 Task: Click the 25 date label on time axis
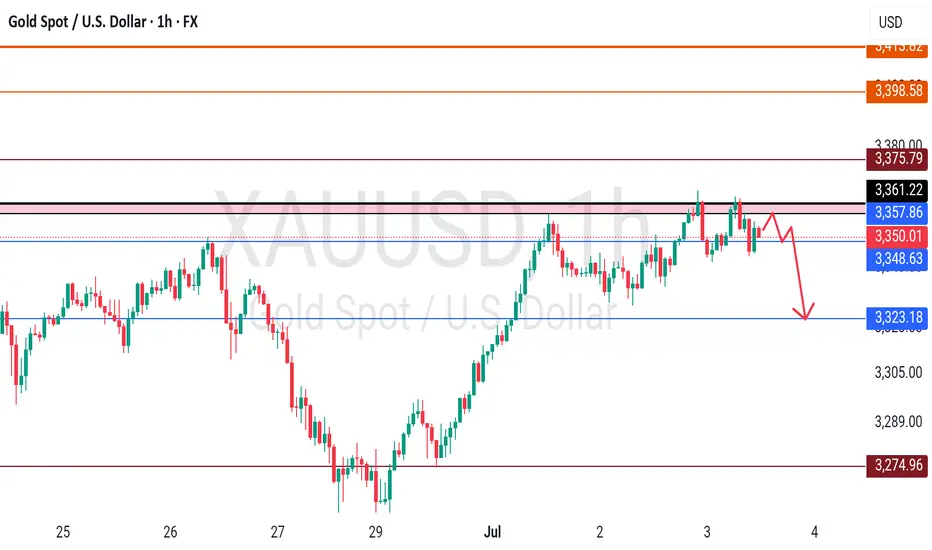(x=63, y=532)
